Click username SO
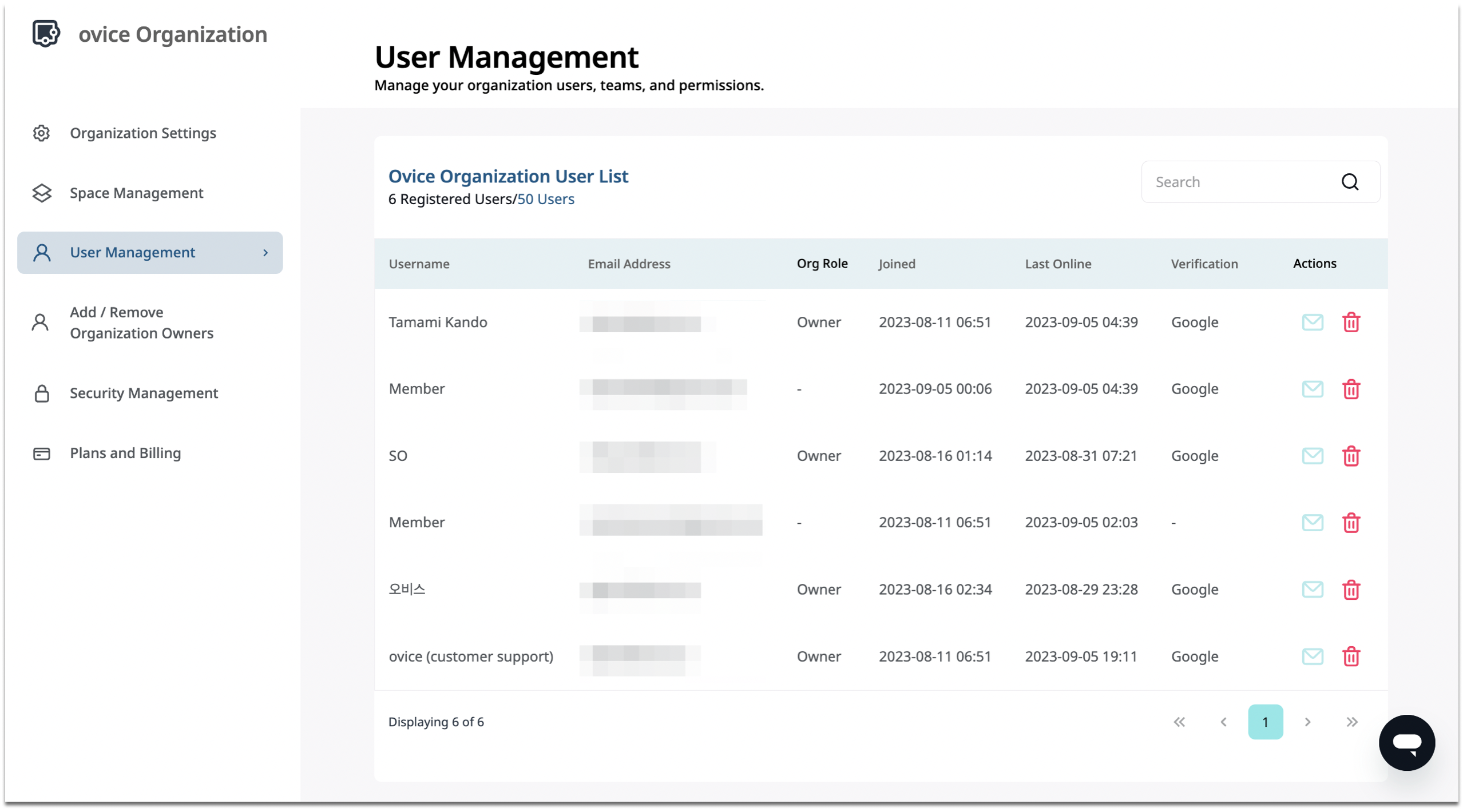This screenshot has width=1467, height=812. point(398,456)
